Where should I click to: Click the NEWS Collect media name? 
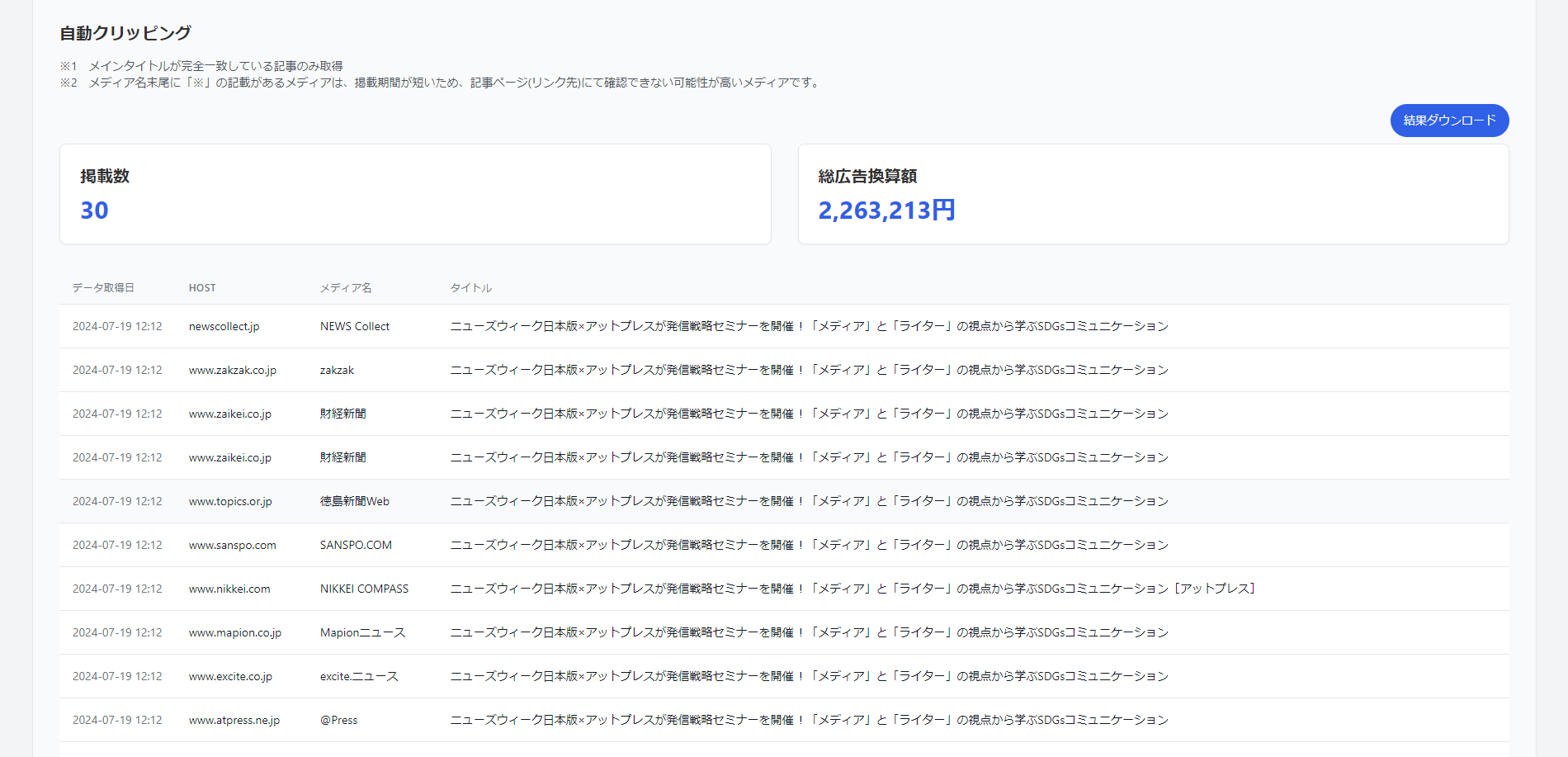(x=355, y=326)
